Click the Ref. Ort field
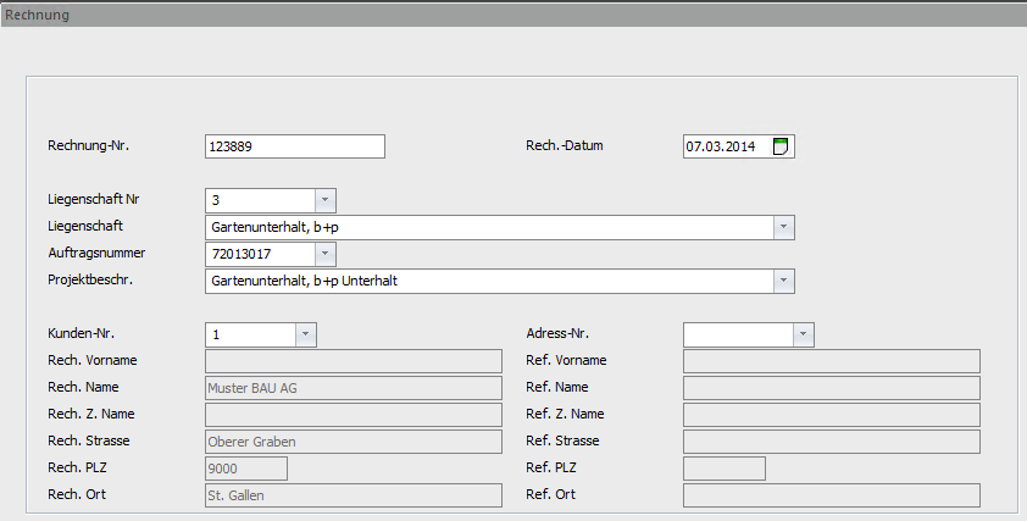 [x=831, y=496]
